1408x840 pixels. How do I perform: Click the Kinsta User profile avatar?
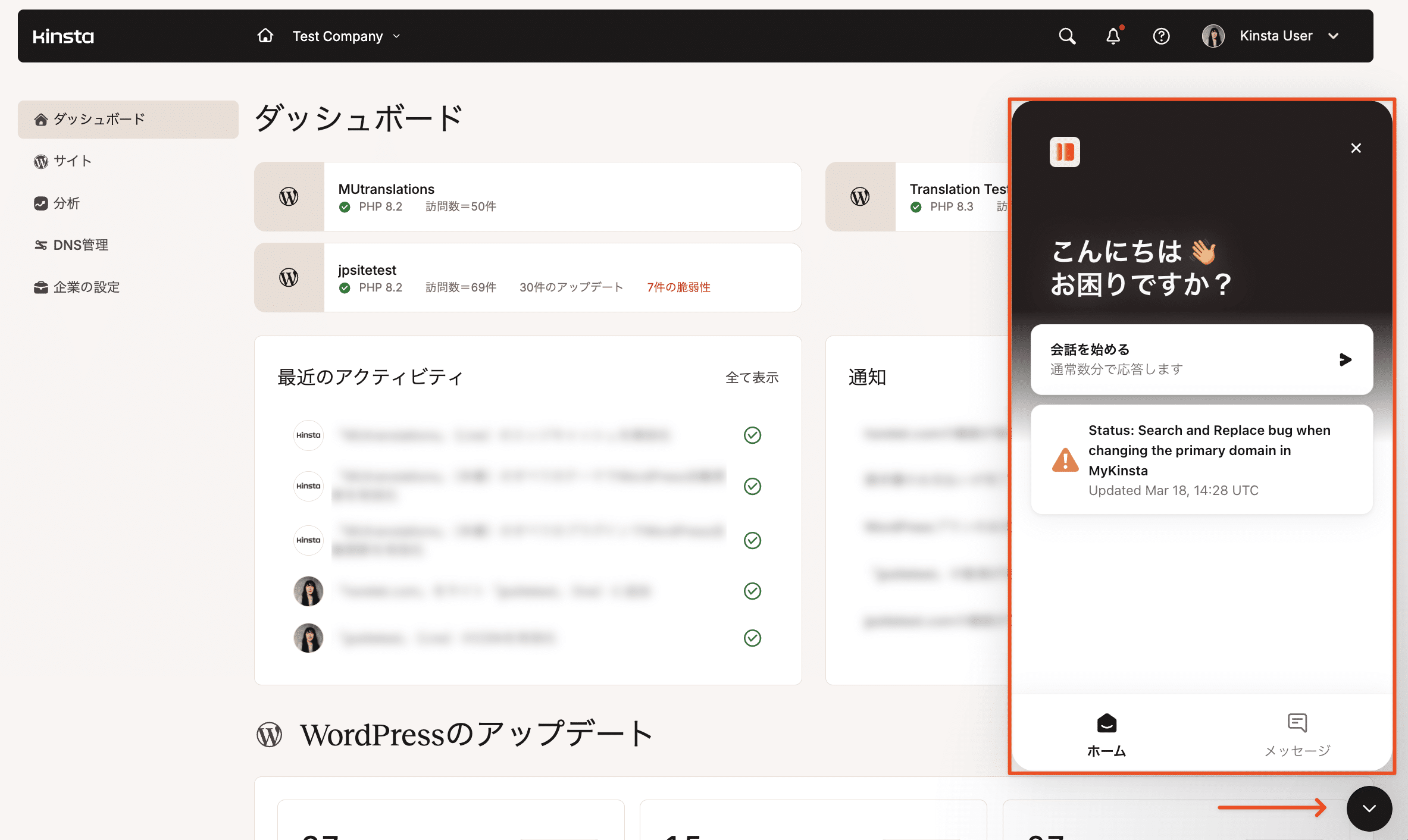1213,36
